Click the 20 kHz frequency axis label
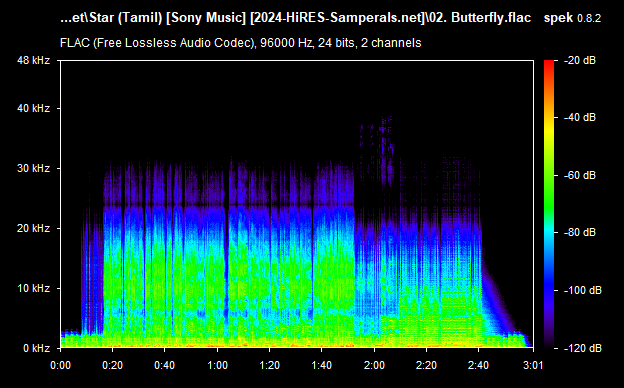The image size is (624, 388). [33, 228]
